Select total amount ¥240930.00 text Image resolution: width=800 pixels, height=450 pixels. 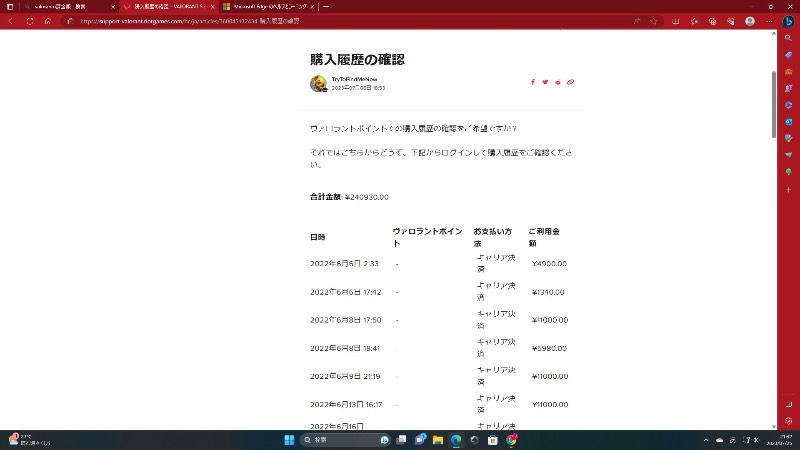367,197
